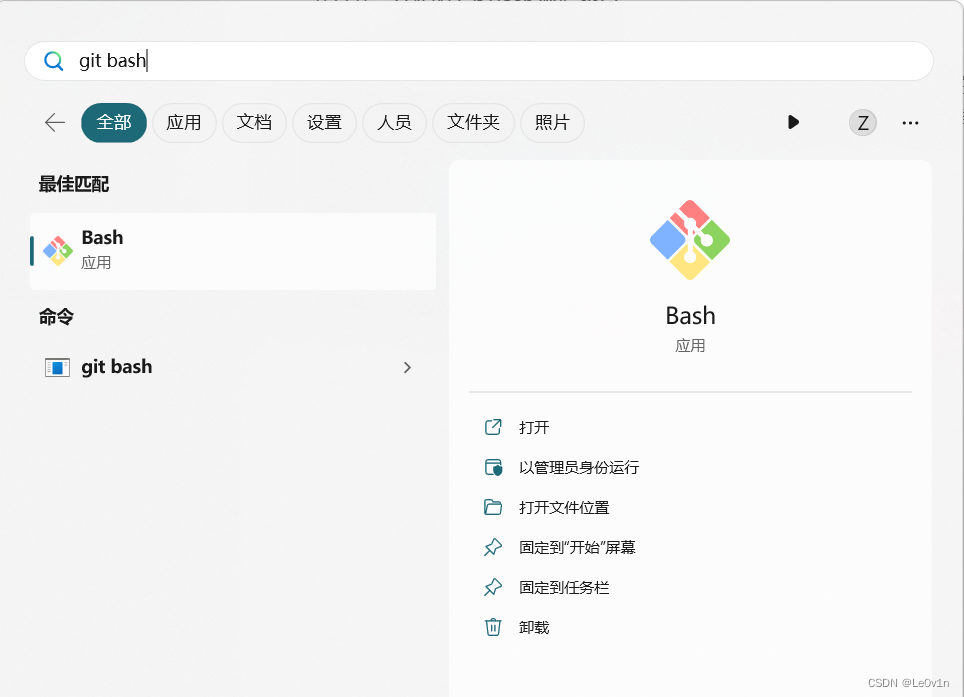Switch to the 文档 filter tab
The image size is (964, 697).
click(254, 122)
